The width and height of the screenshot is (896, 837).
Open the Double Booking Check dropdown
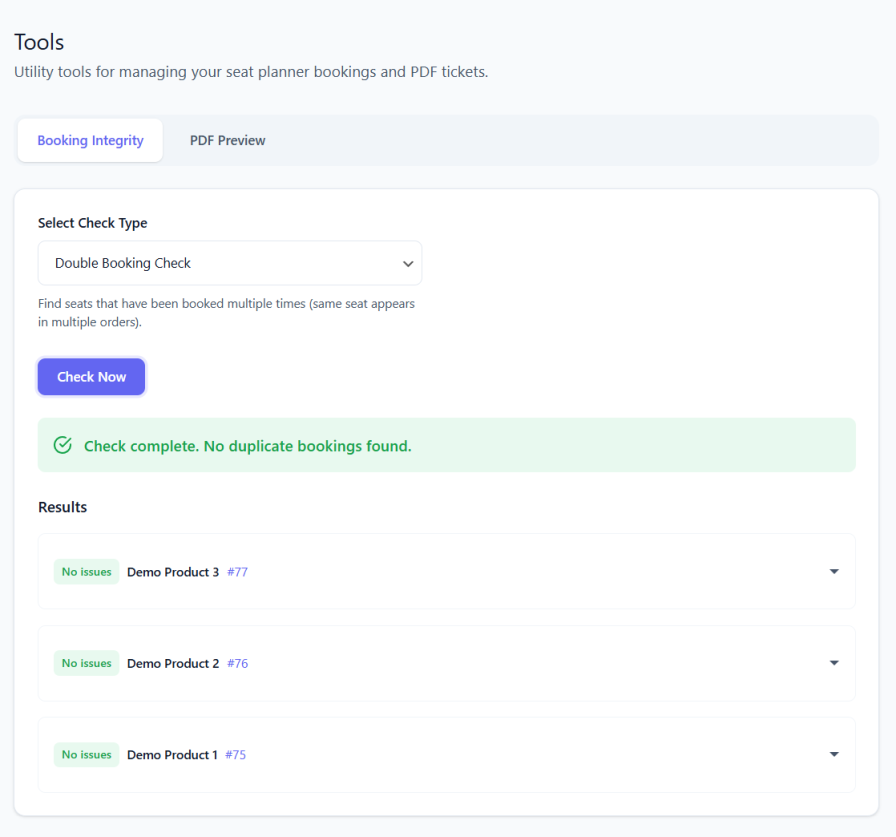point(230,263)
